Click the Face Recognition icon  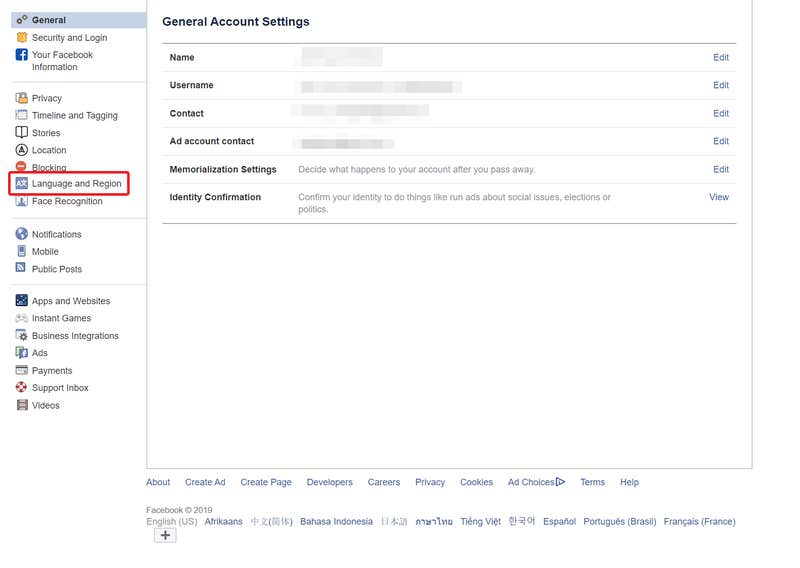[21, 201]
